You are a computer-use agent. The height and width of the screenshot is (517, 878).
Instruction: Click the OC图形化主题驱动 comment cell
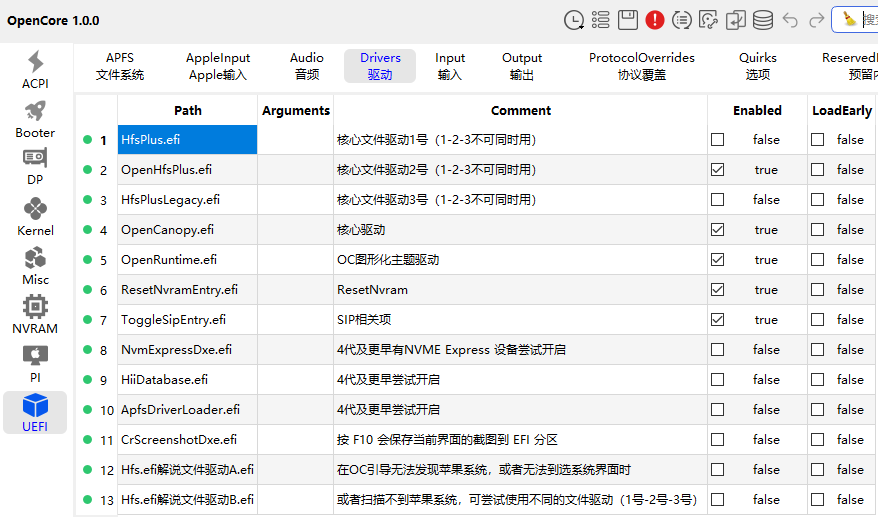[521, 259]
